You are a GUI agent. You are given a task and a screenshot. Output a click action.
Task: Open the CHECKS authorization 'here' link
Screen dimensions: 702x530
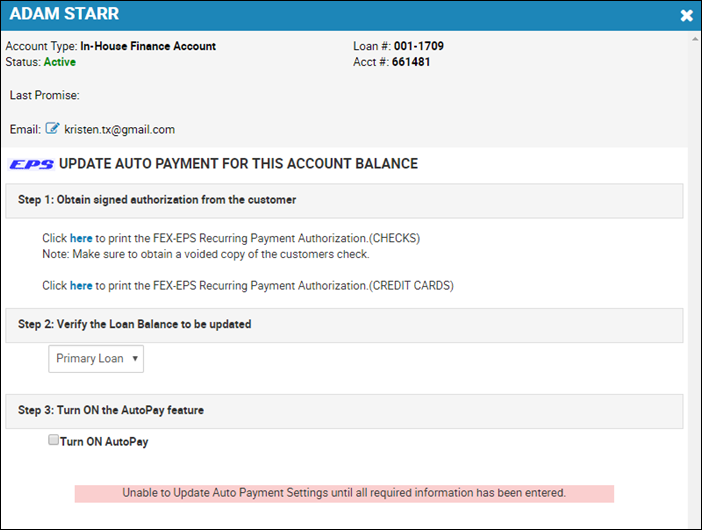tap(81, 238)
